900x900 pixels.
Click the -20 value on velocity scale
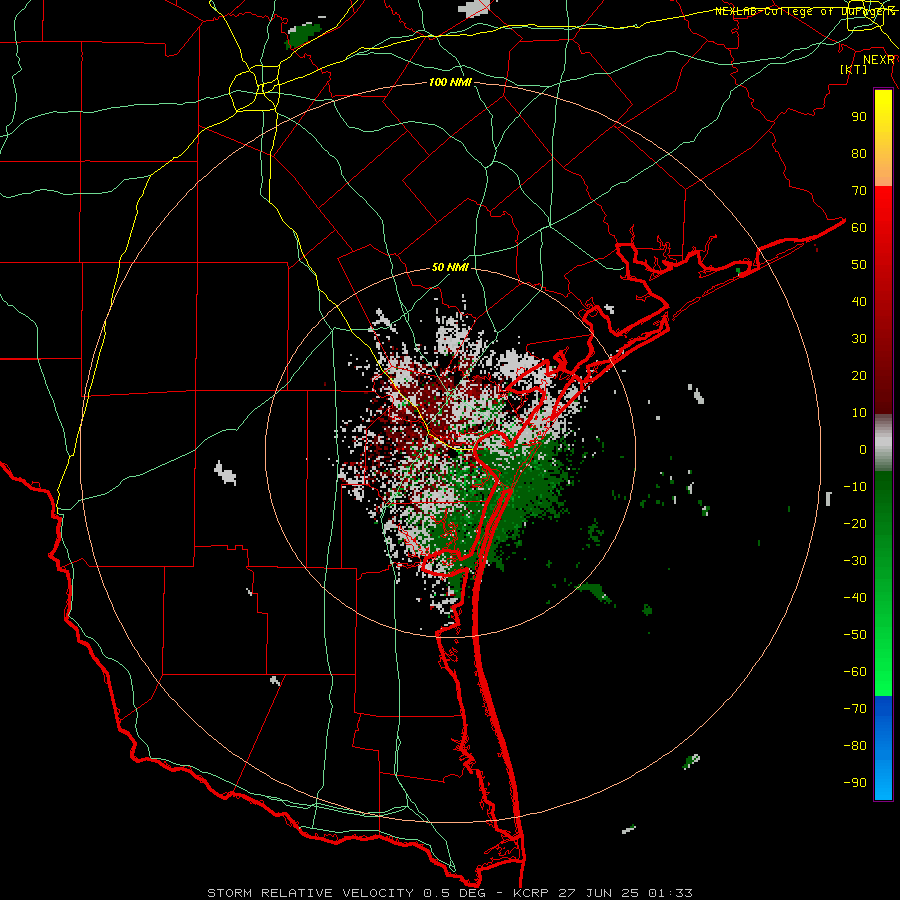(x=855, y=523)
